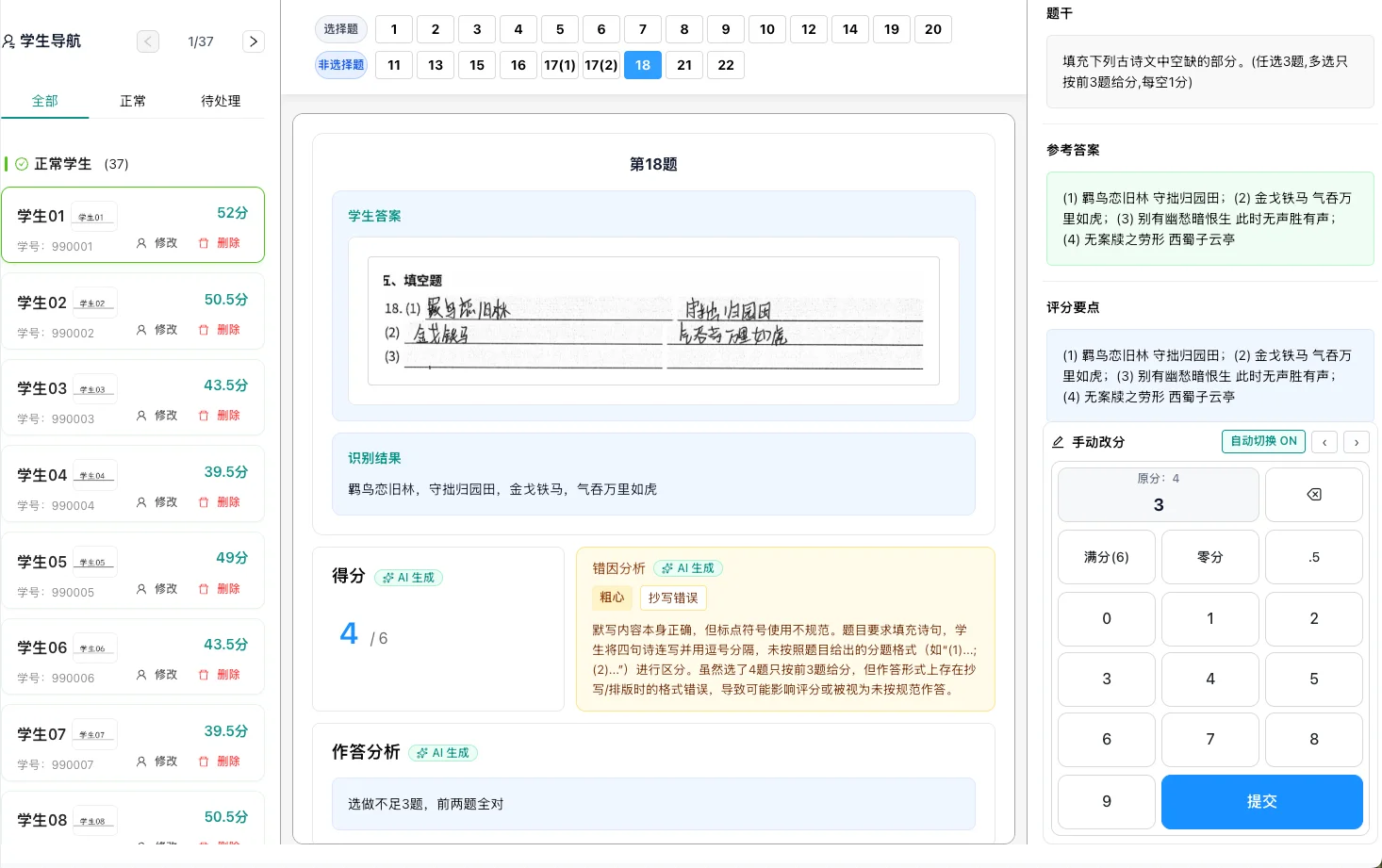Screen dimensions: 1382x868
Task: Switch to the 正常 tab
Action: click(x=133, y=101)
